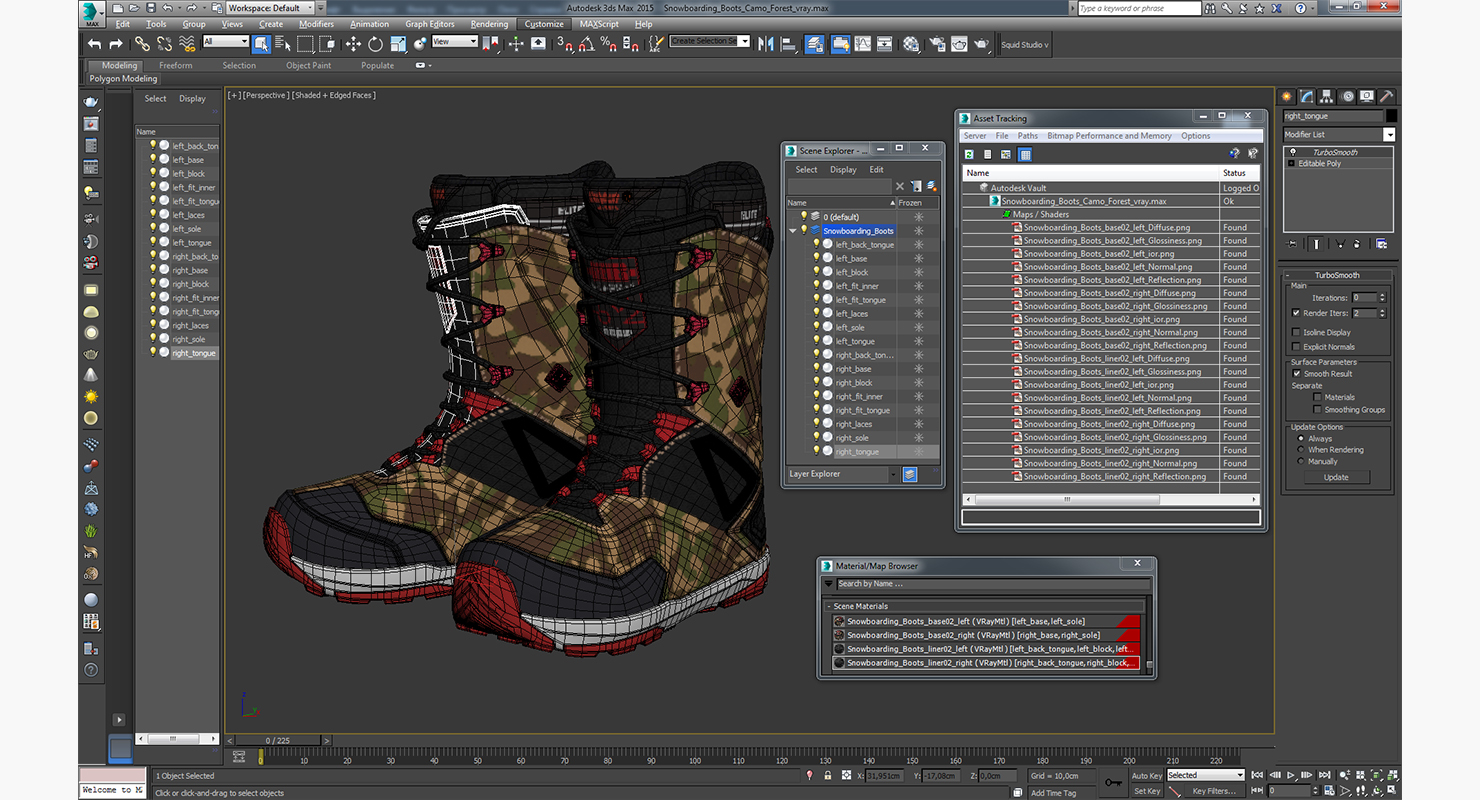This screenshot has height=800, width=1480.
Task: Click the Key Filters button
Action: (x=1213, y=791)
